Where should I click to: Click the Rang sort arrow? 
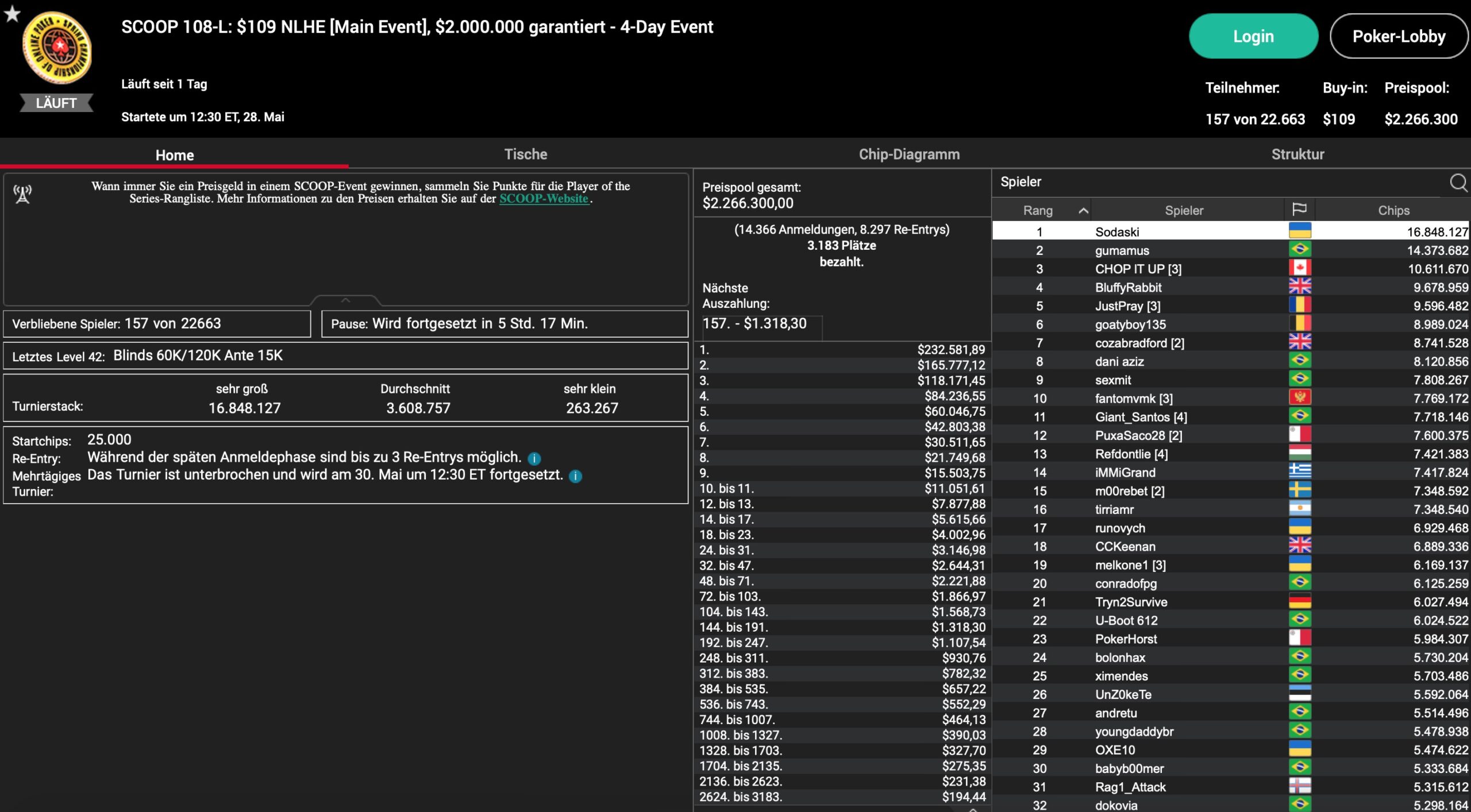[1083, 211]
